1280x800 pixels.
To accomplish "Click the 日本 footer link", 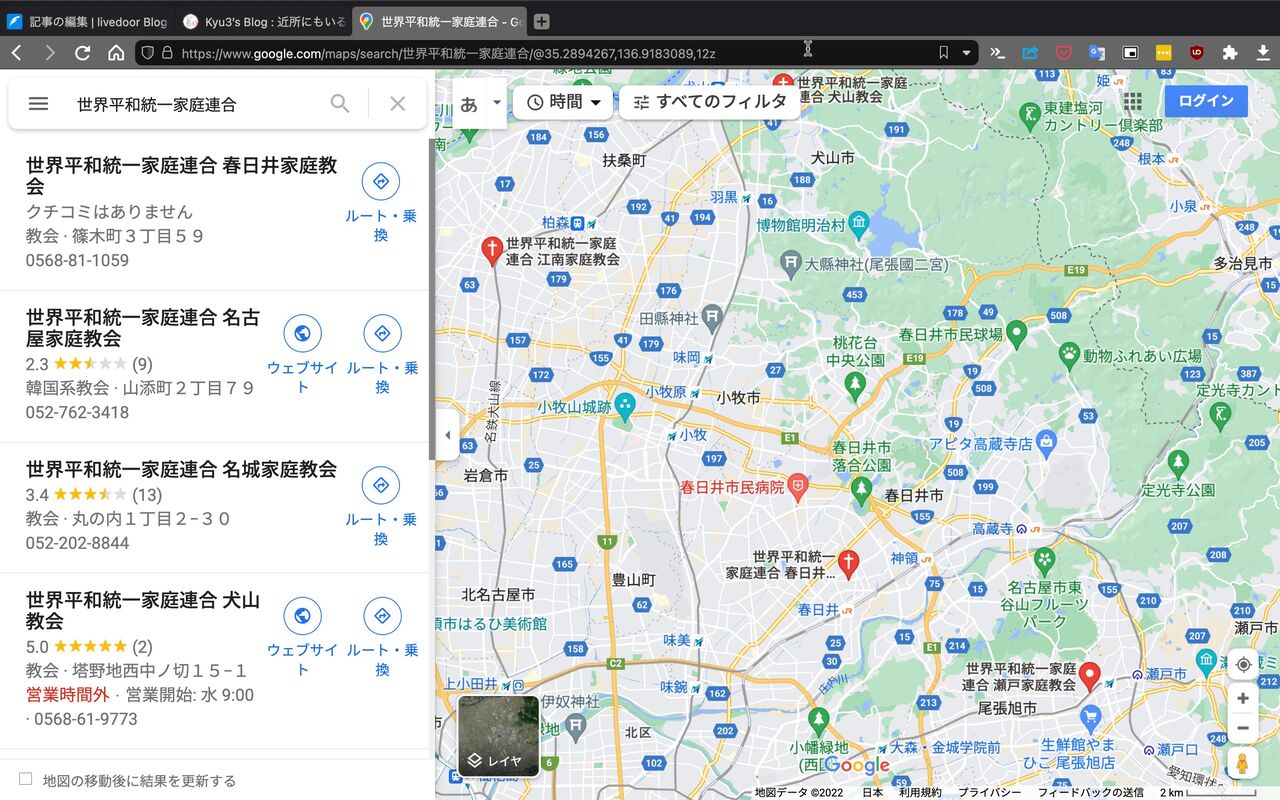I will tap(873, 792).
